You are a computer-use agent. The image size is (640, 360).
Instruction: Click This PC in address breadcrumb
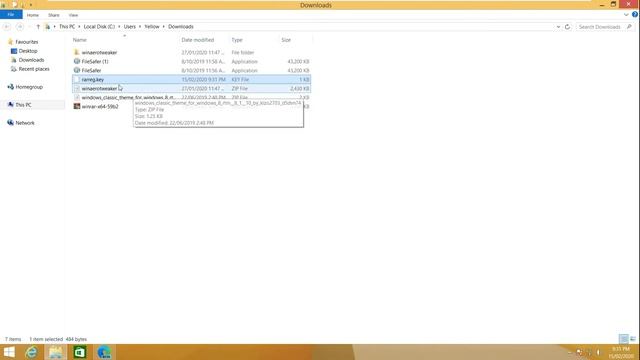pos(67,27)
